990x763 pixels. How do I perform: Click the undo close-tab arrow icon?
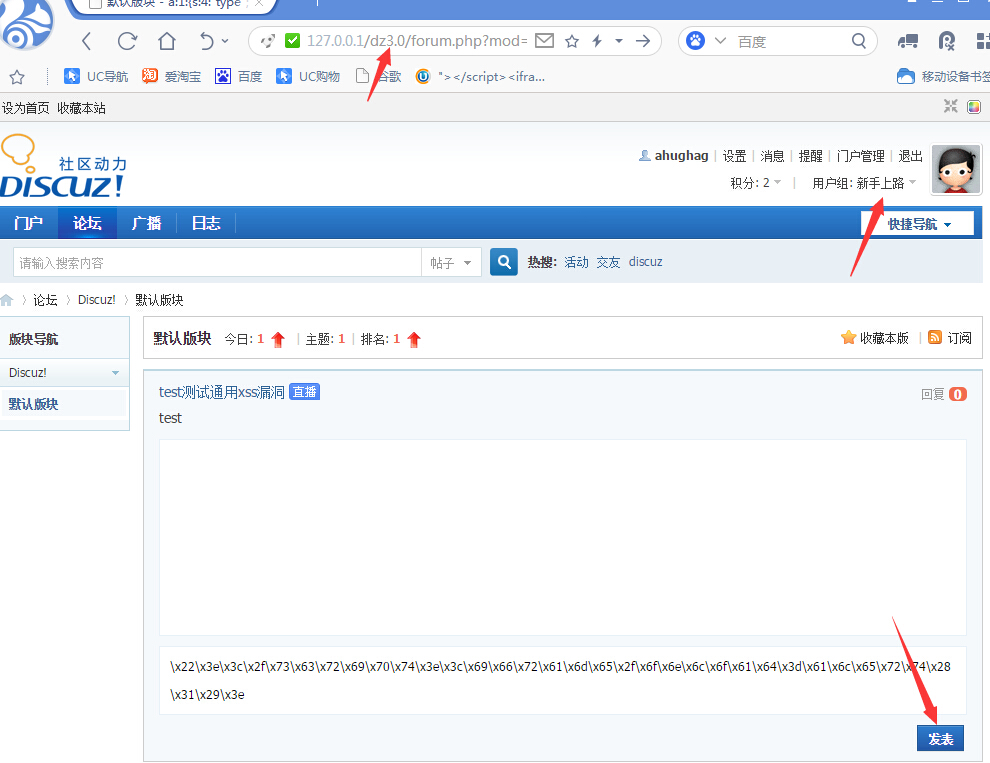(x=206, y=41)
